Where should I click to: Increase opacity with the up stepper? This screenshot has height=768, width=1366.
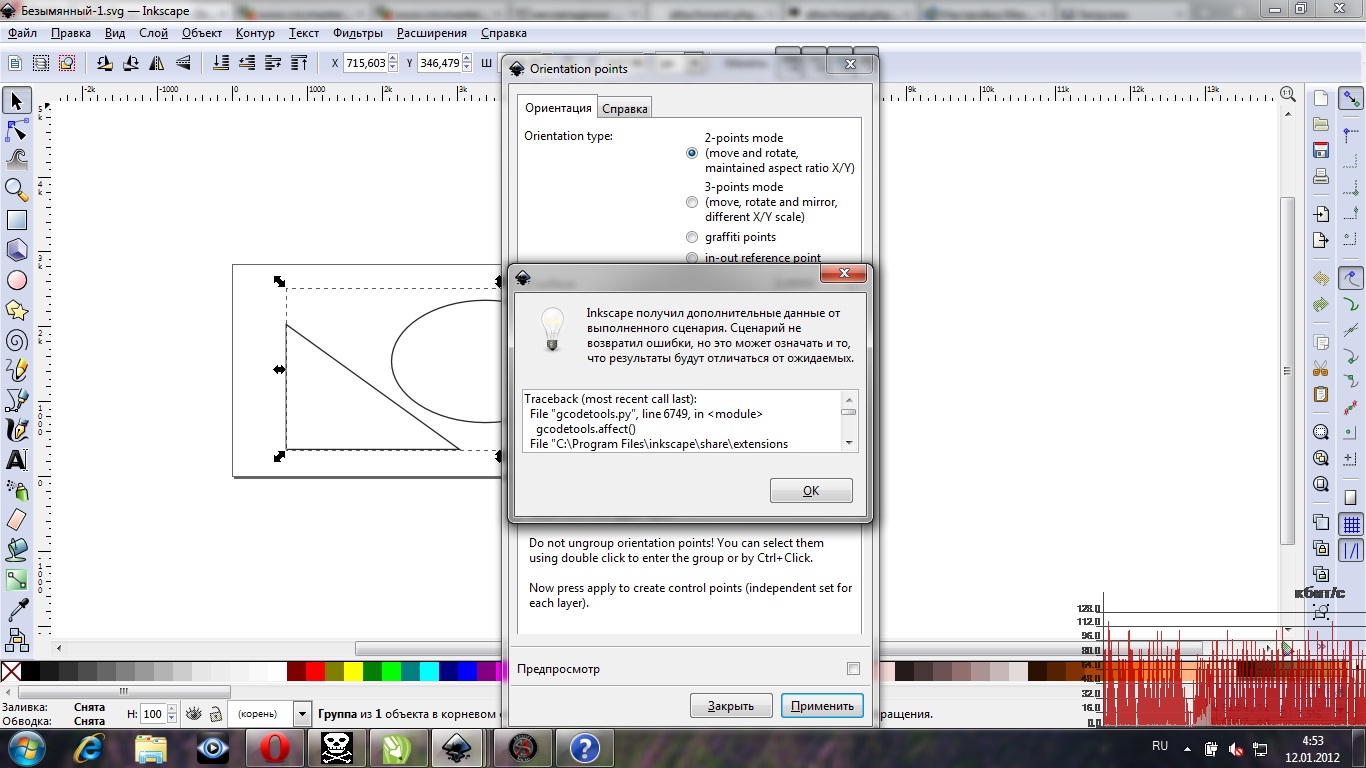172,710
